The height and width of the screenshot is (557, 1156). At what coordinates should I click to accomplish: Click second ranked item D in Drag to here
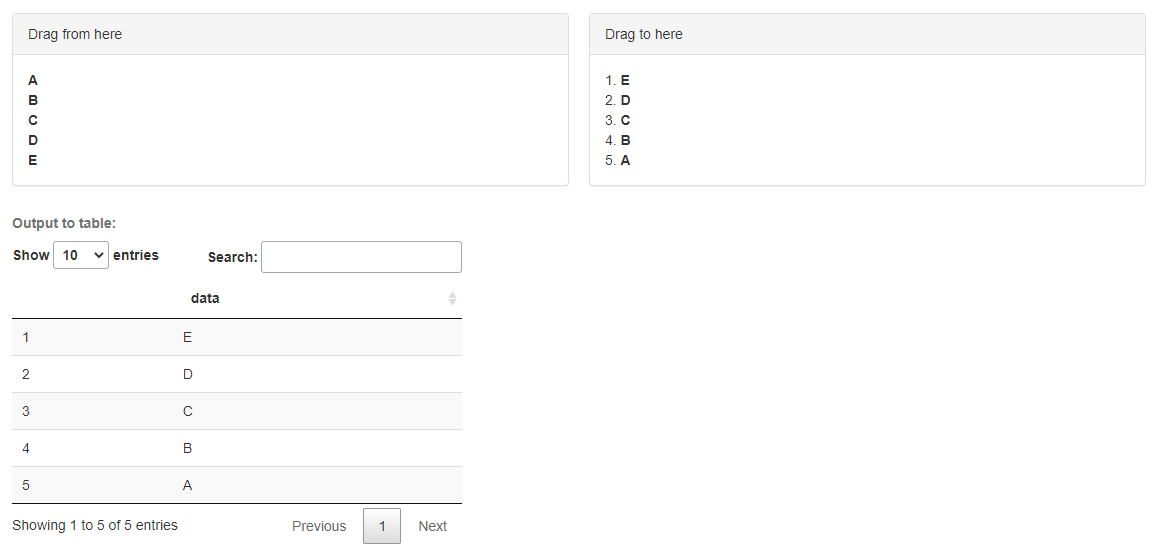point(625,100)
